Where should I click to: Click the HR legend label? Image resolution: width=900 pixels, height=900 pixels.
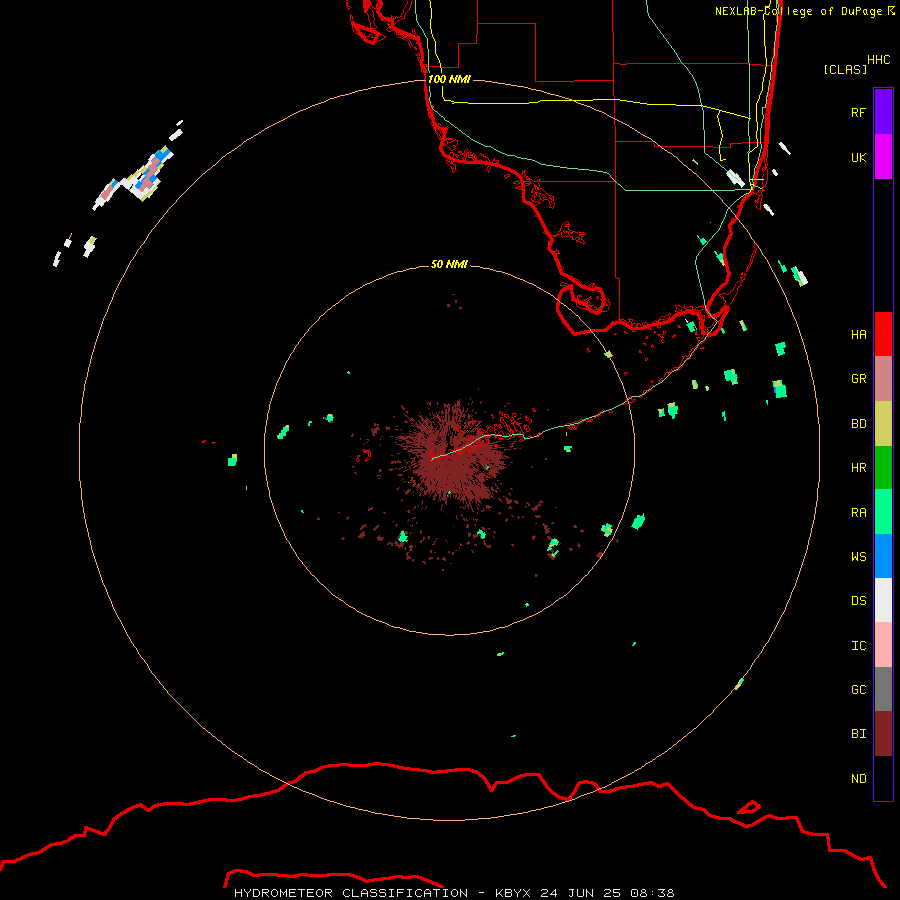tap(858, 468)
